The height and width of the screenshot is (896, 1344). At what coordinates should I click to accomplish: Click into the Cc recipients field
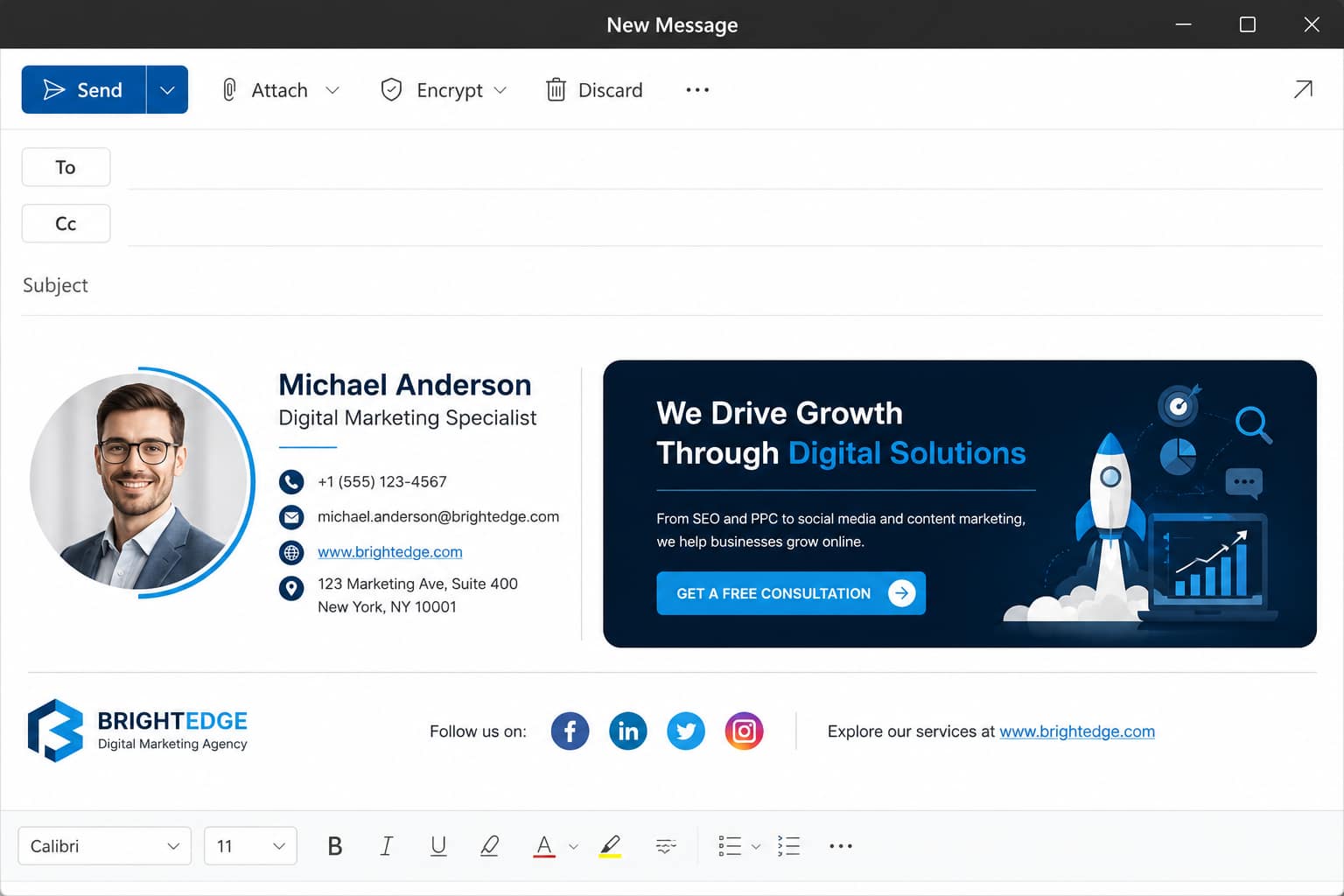tap(724, 224)
